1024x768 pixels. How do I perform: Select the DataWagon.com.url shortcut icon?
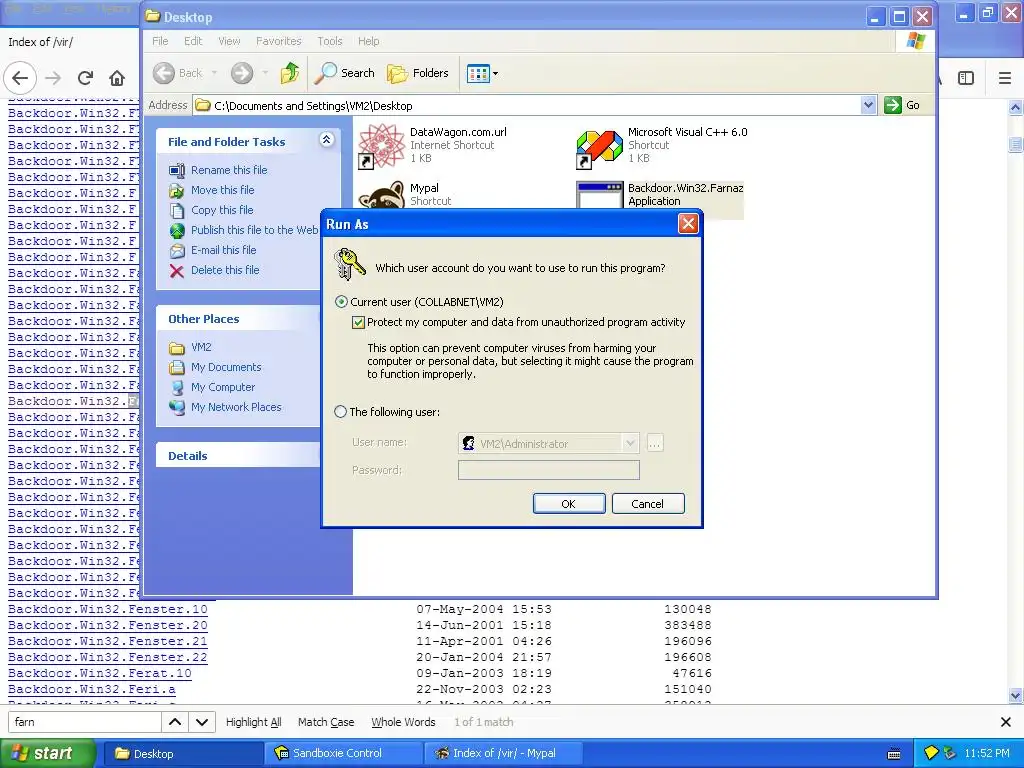381,146
